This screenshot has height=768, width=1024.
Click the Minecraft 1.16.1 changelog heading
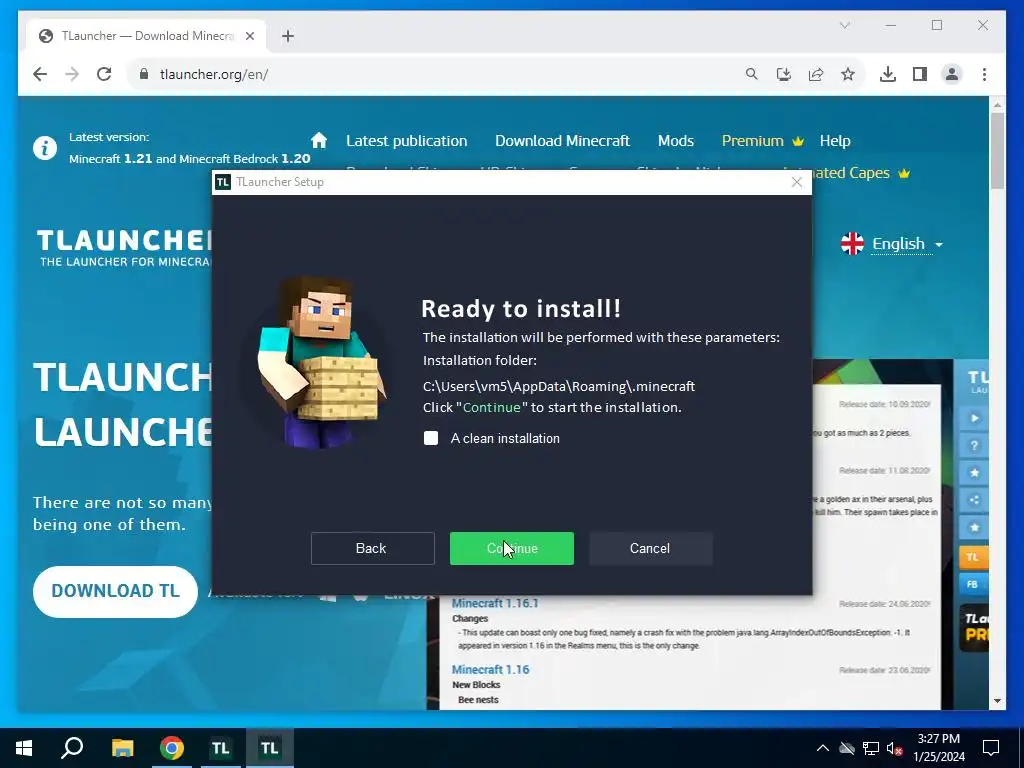(x=495, y=603)
